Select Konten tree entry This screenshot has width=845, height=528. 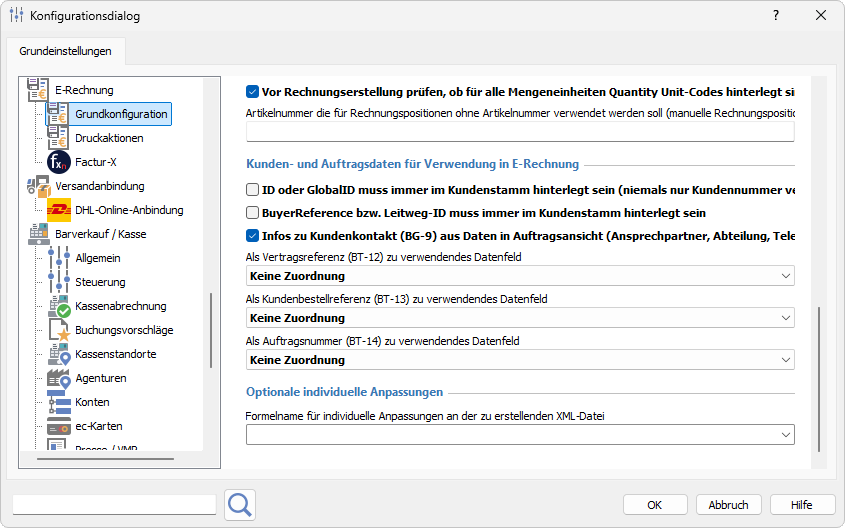(x=92, y=402)
